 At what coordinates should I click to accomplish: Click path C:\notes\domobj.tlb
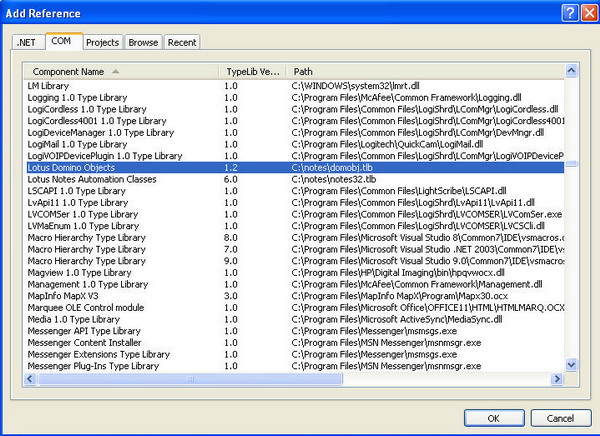[332, 168]
